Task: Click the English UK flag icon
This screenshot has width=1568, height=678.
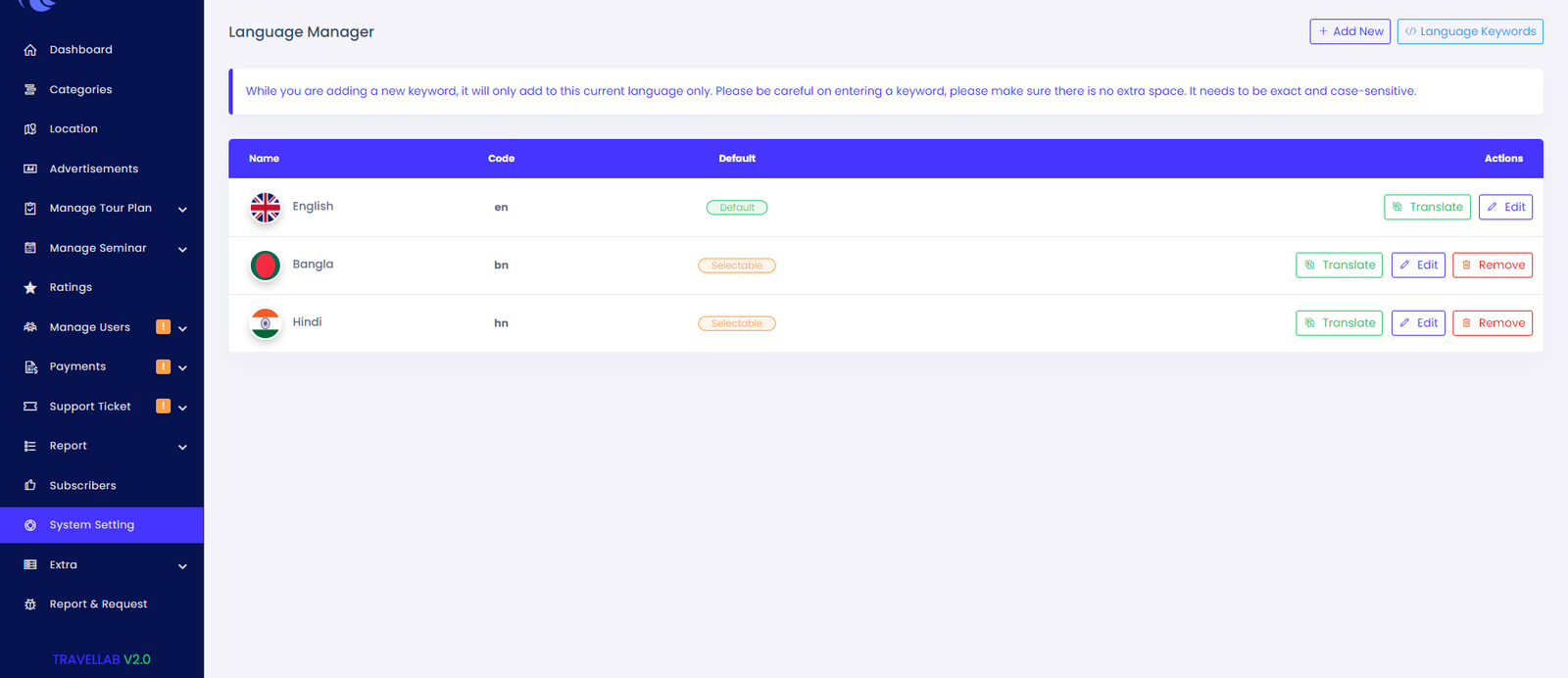Action: click(x=265, y=208)
